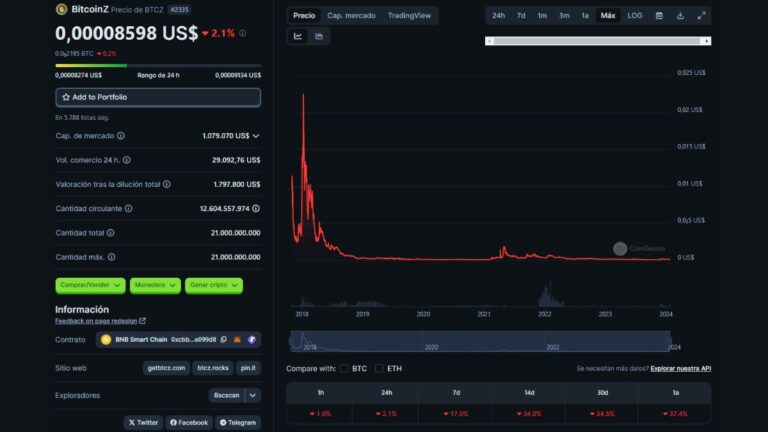This screenshot has width=768, height=432.
Task: Select the 1m time range
Action: pyautogui.click(x=542, y=16)
